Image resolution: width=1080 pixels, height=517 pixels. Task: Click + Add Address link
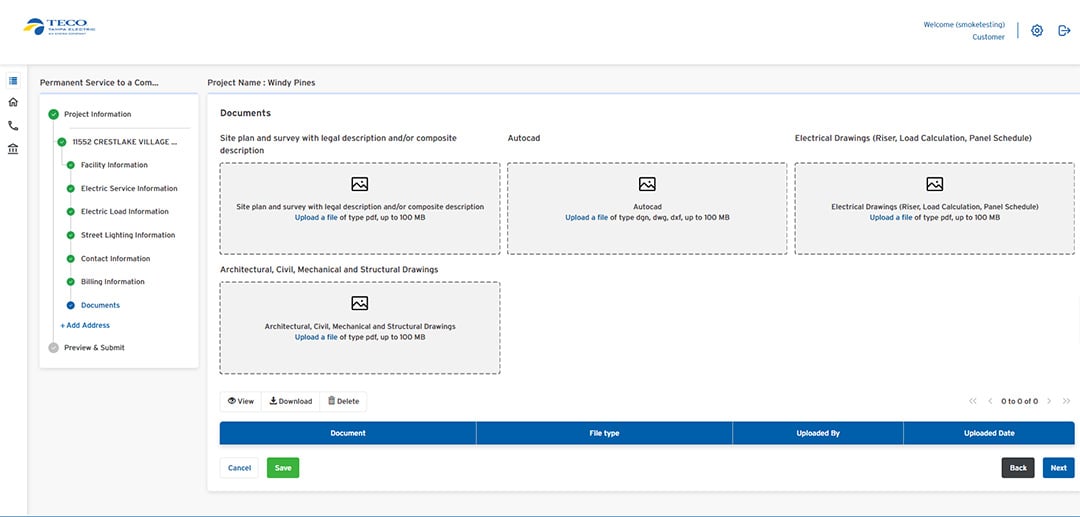tap(85, 325)
